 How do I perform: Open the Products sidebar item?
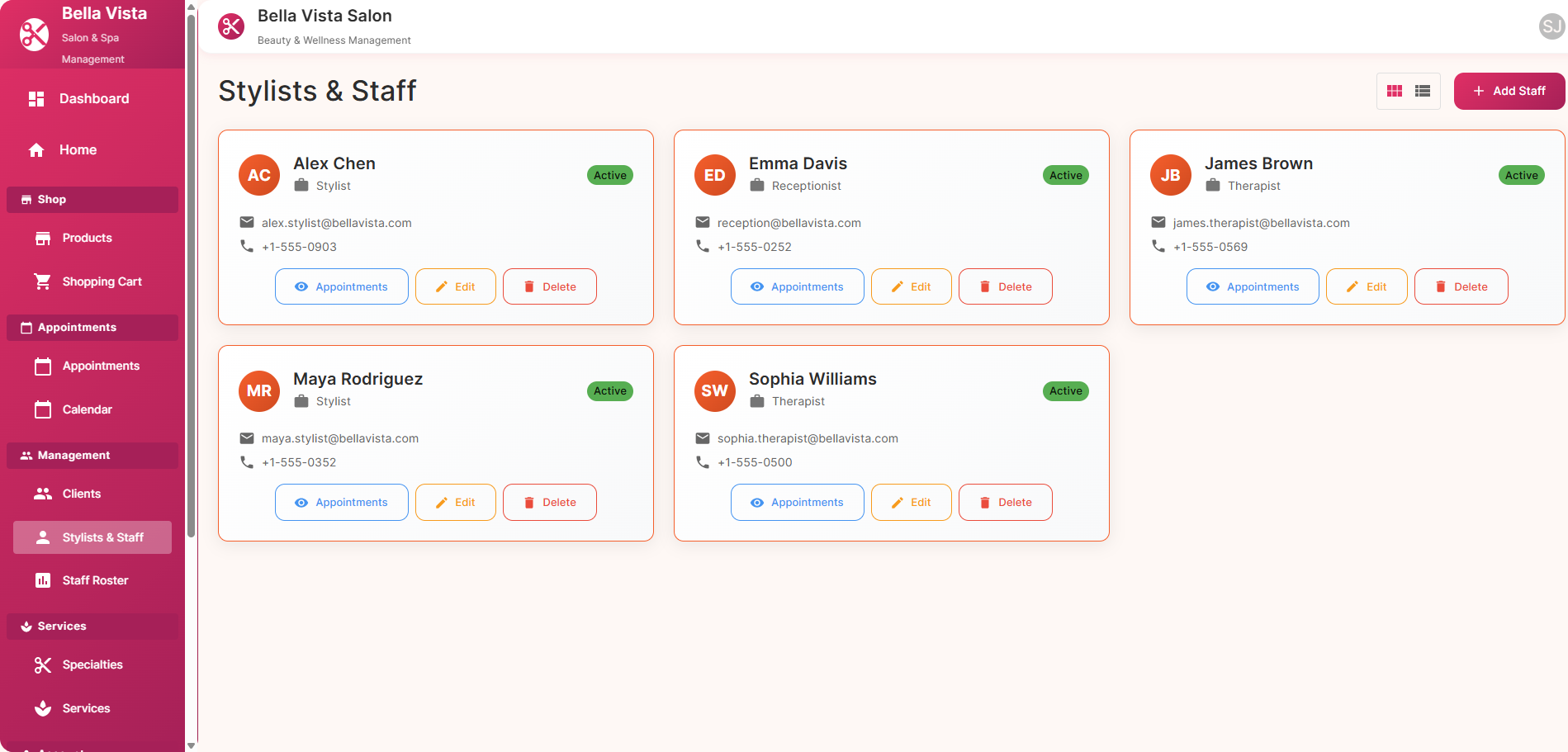pos(87,238)
